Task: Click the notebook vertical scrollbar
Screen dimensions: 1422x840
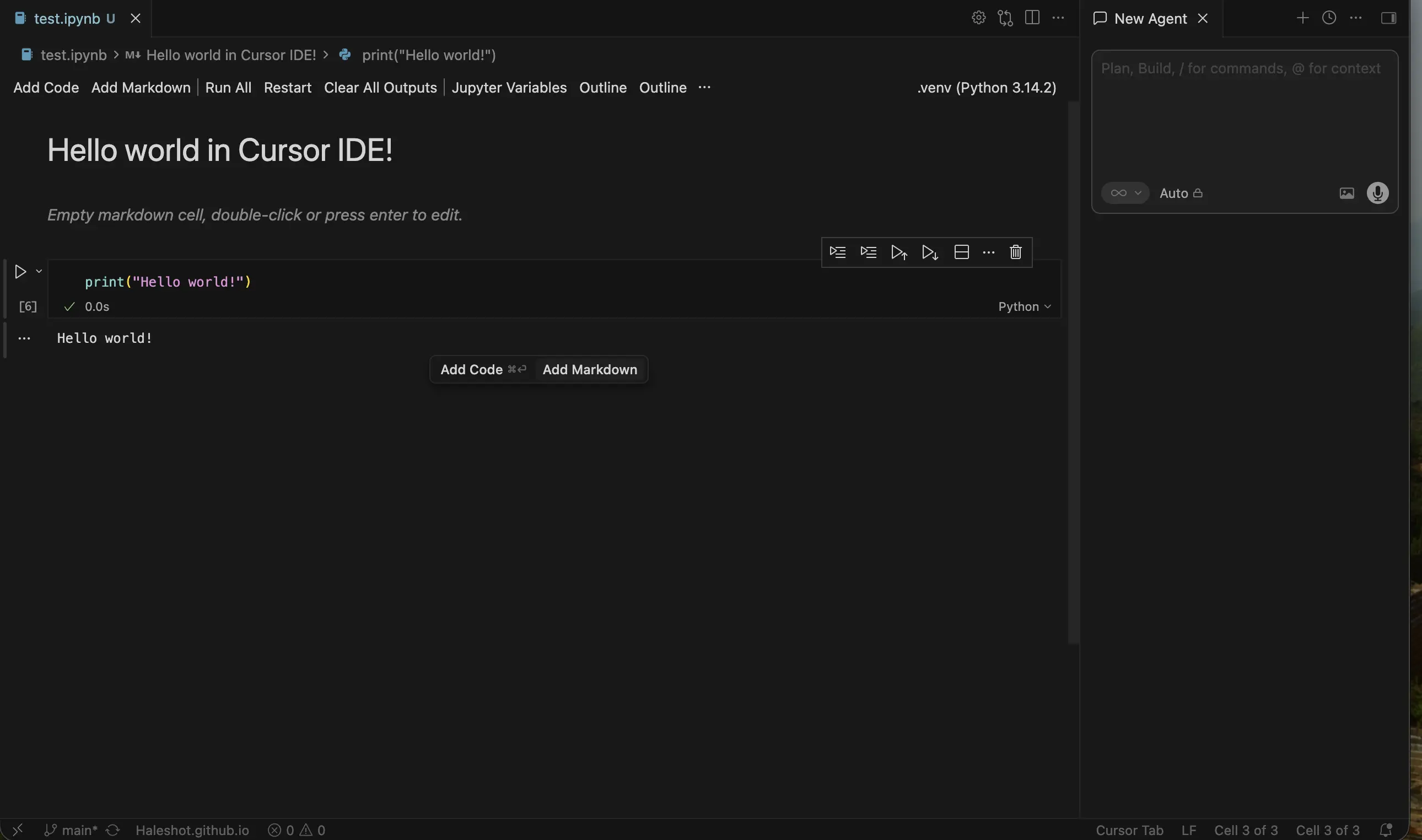Action: point(1074,373)
